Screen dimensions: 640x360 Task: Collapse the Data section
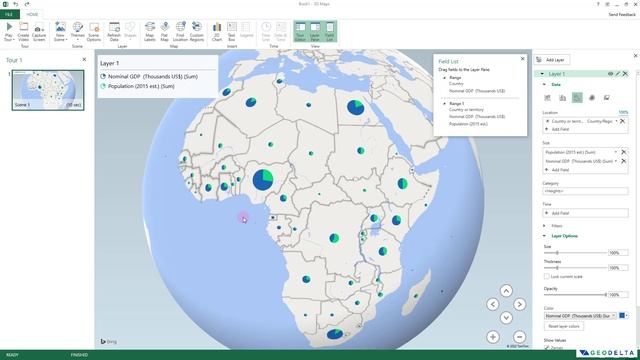(x=544, y=84)
